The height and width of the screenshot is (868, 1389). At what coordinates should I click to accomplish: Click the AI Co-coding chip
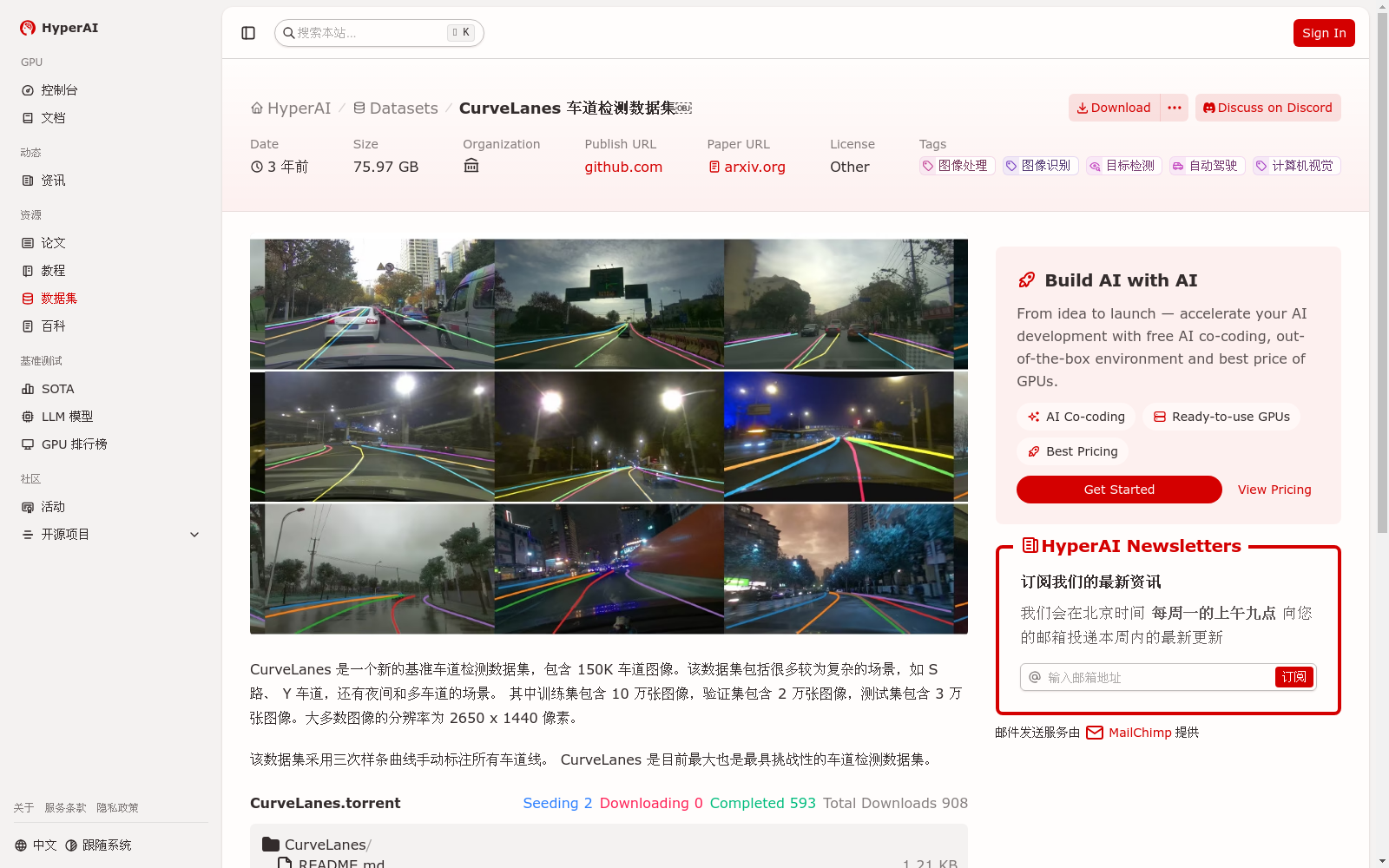point(1076,417)
